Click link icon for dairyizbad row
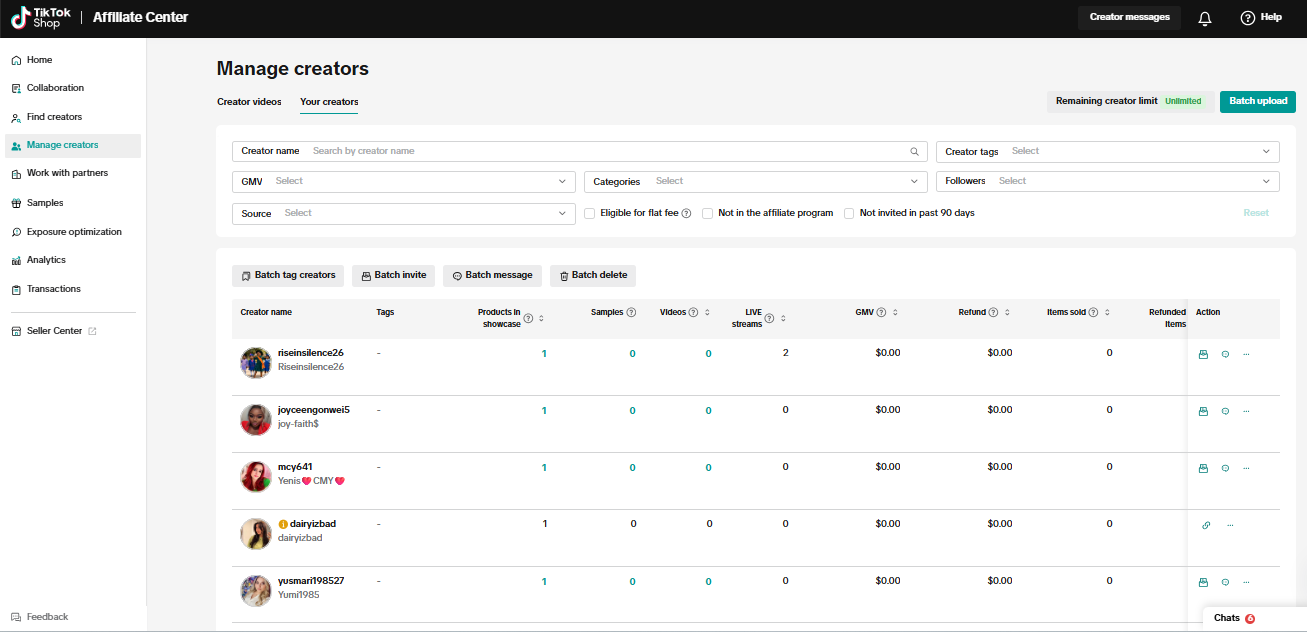Screen dimensions: 1307x632 coord(1206,525)
